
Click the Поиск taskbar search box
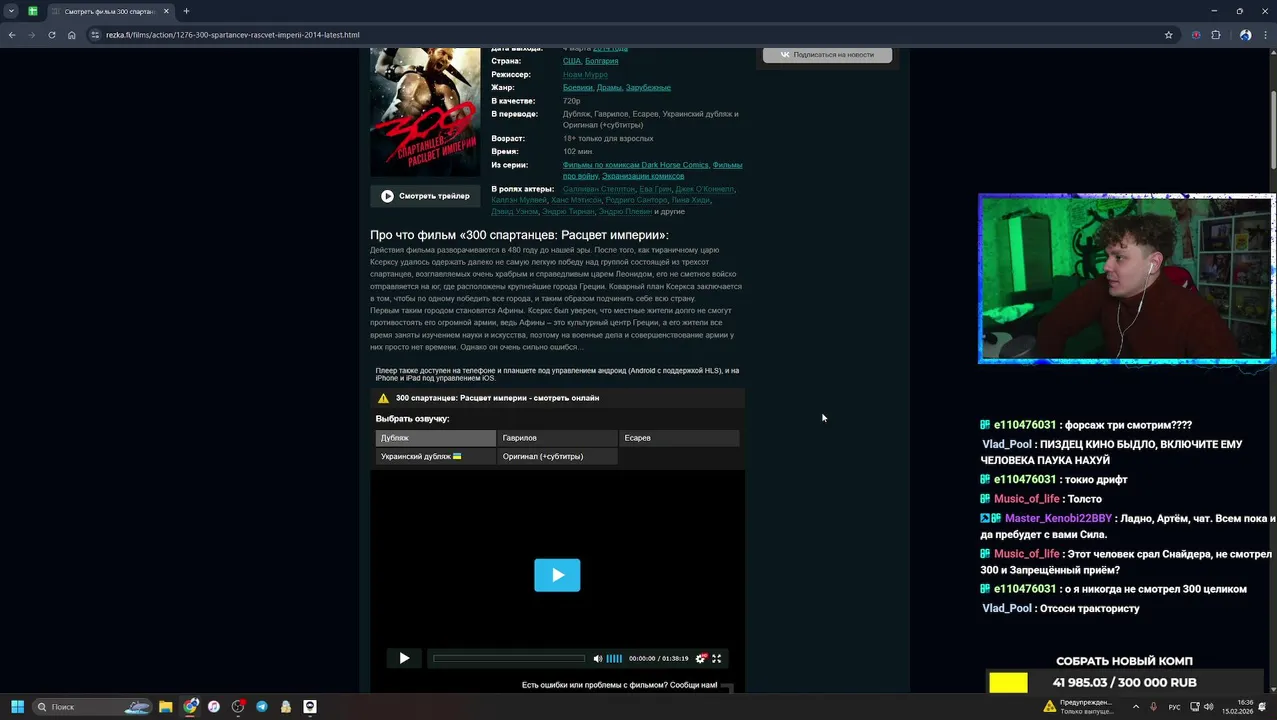click(x=92, y=707)
